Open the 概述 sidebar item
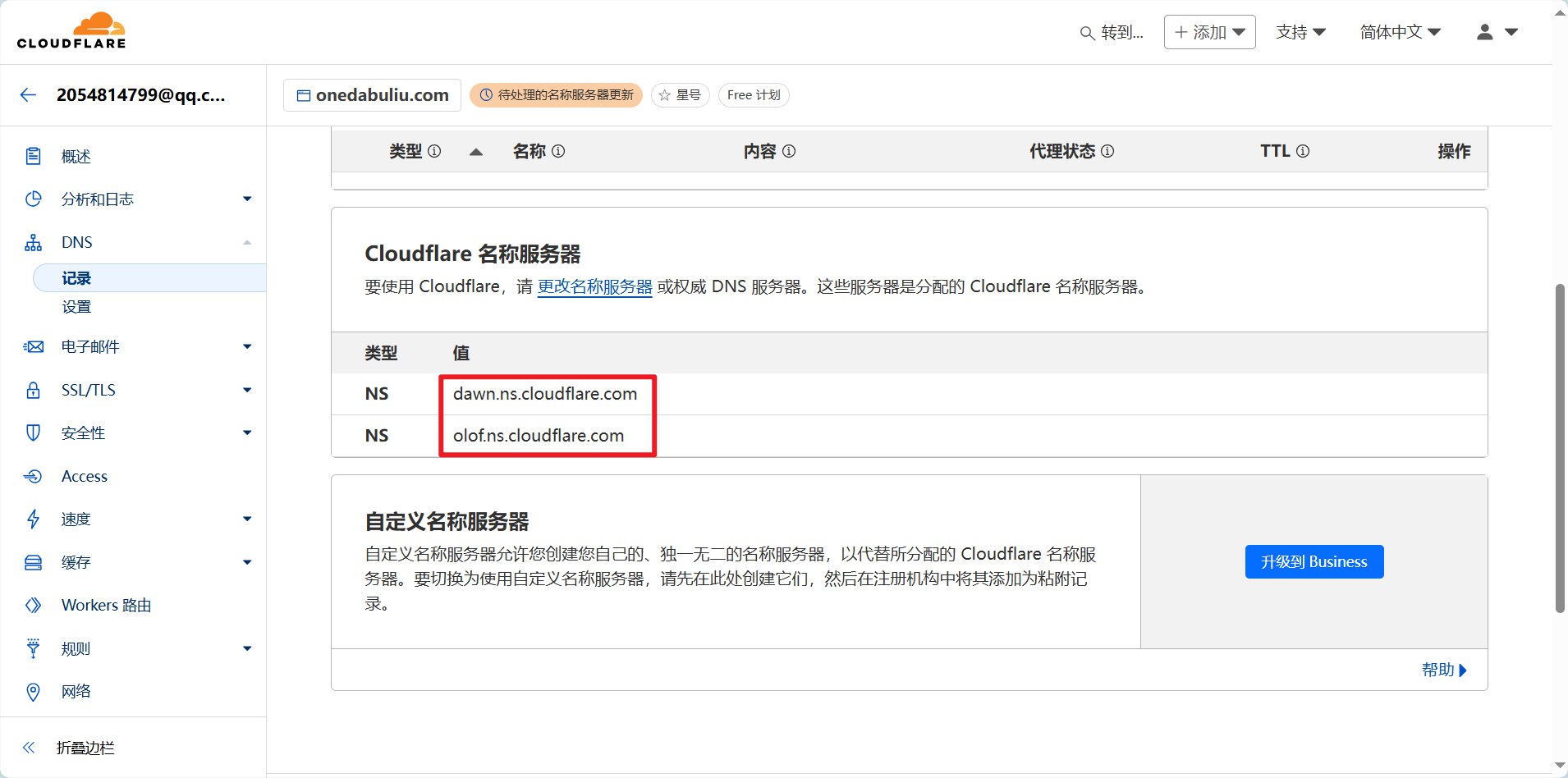Image resolution: width=1568 pixels, height=778 pixels. tap(76, 156)
